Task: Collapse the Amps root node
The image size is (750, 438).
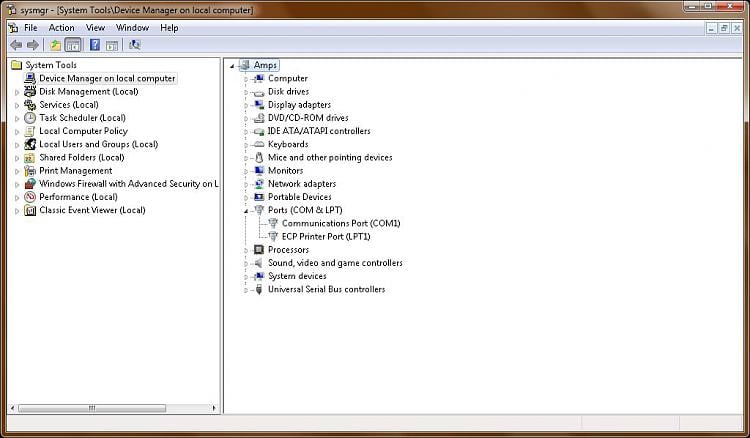Action: point(232,66)
